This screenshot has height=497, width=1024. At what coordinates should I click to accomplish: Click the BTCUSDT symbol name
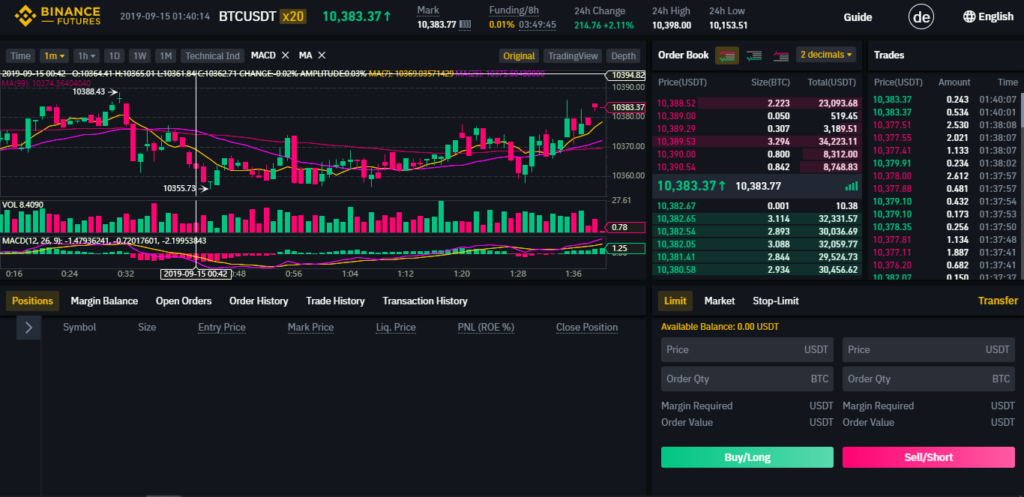pos(247,16)
